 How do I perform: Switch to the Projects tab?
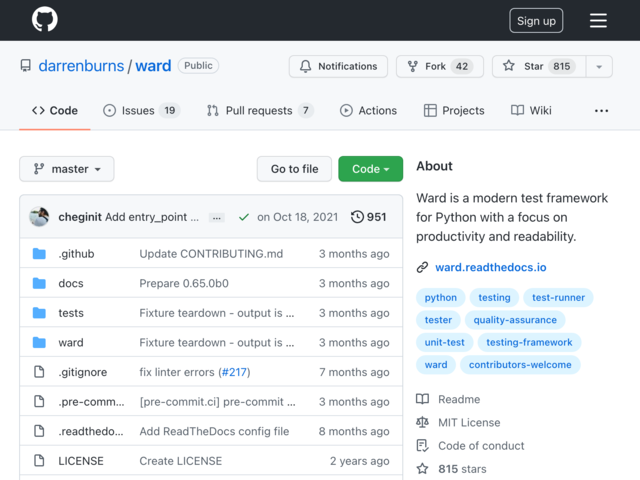point(454,111)
